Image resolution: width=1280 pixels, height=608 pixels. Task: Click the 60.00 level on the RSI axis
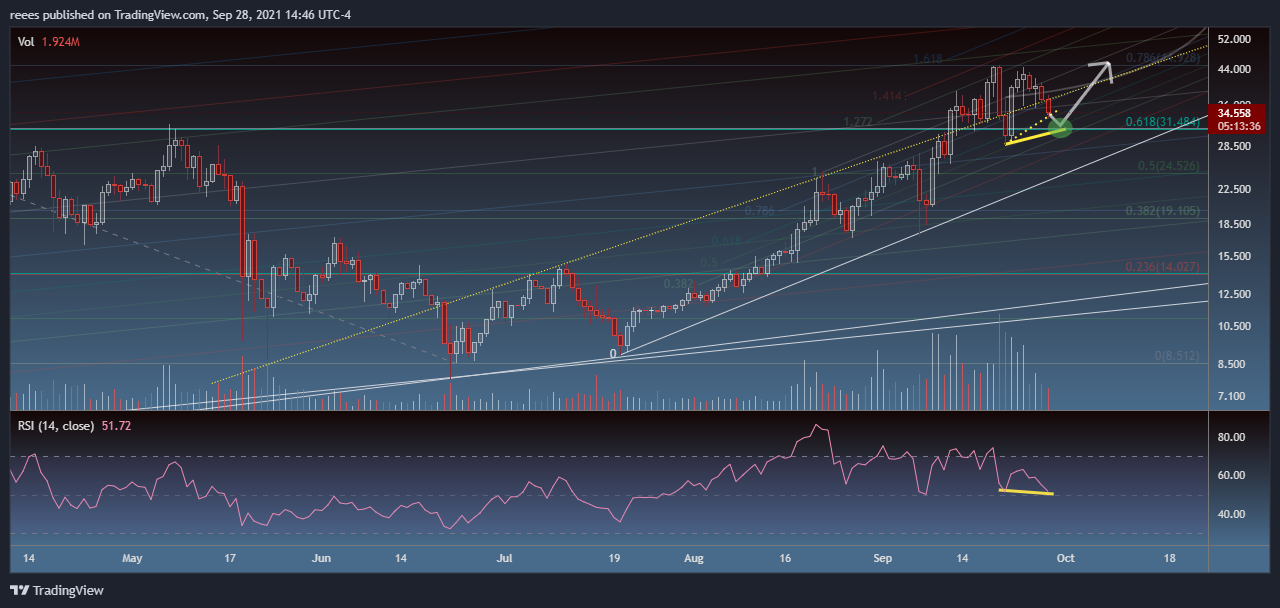tap(1232, 476)
